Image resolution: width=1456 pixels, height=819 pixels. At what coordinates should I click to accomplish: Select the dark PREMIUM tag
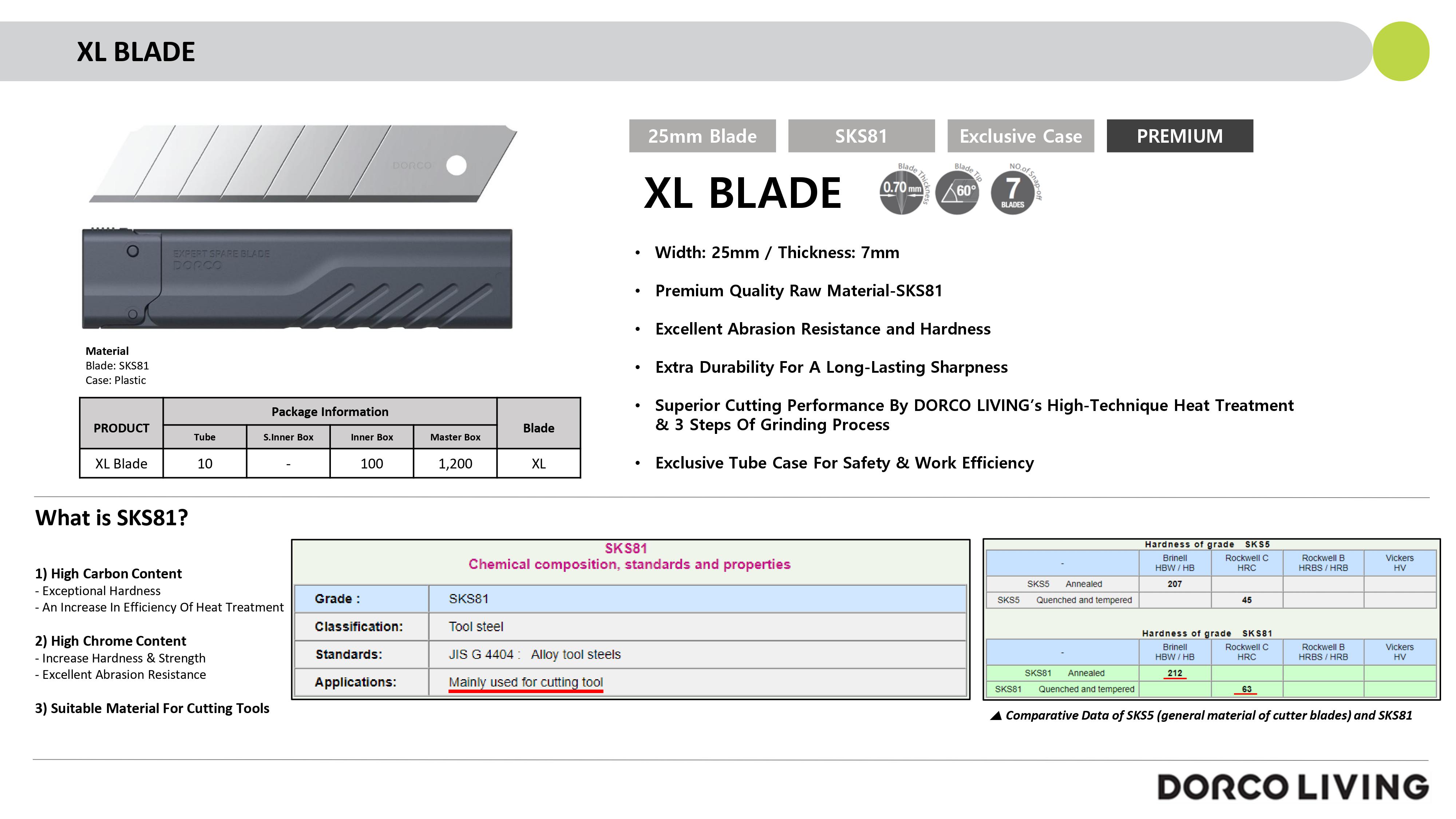[x=1180, y=136]
